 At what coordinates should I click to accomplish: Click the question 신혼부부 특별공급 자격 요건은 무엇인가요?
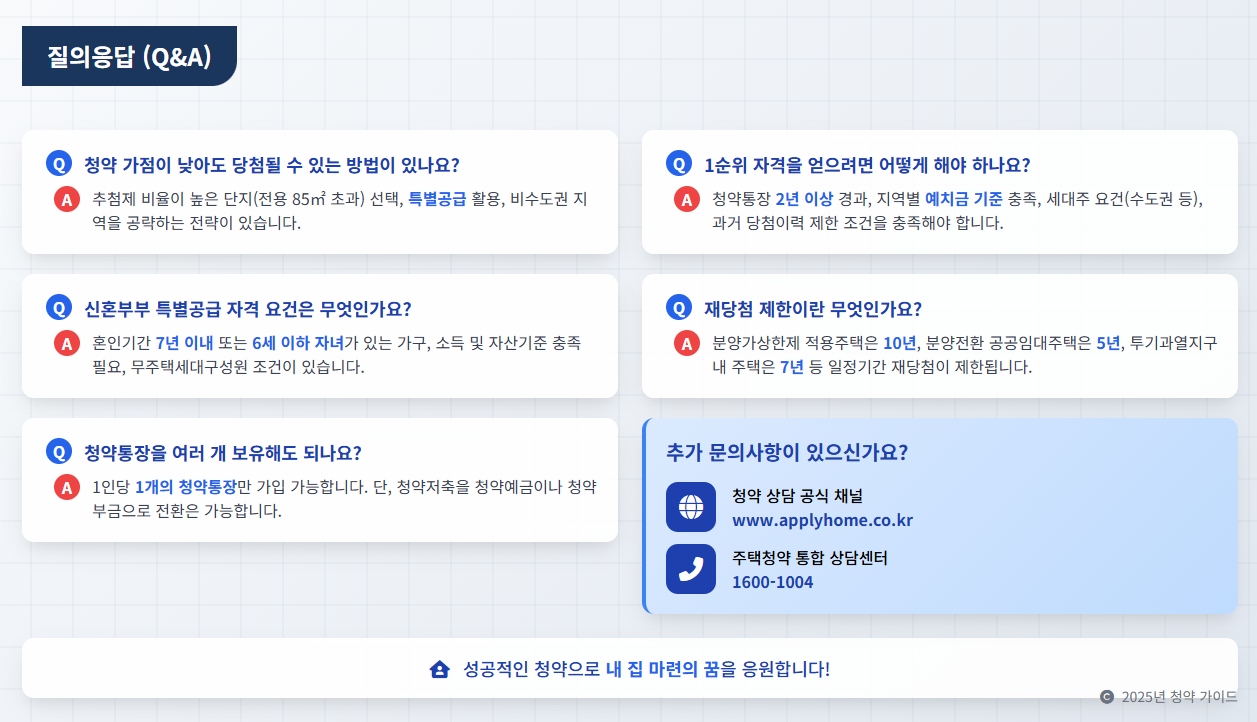coord(248,309)
